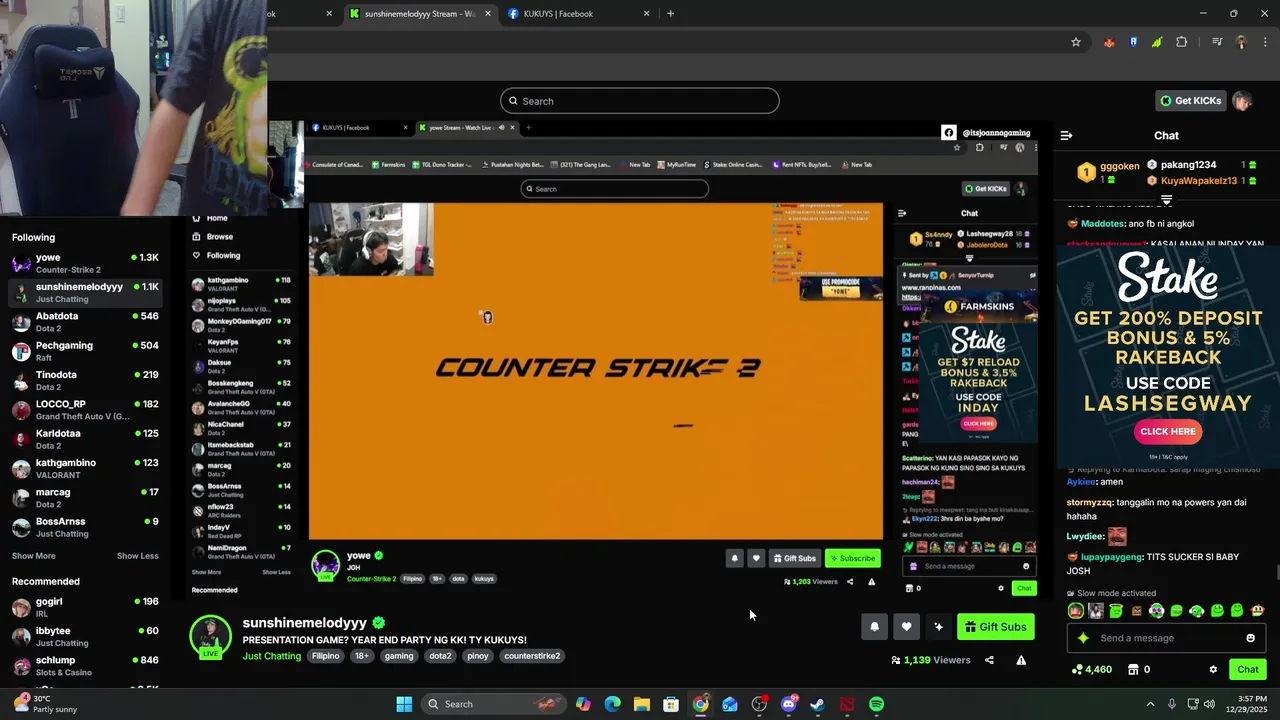This screenshot has height=720, width=1280.
Task: Expand the chat leaderboard chevron
Action: (x=1166, y=201)
